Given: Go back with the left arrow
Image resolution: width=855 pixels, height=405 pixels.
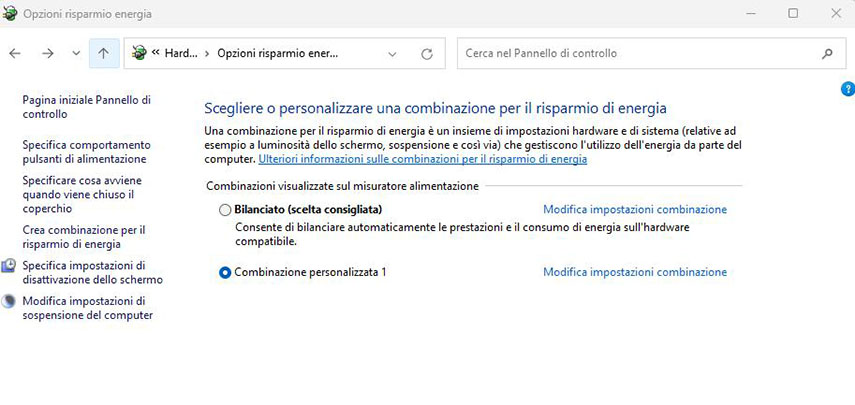Looking at the screenshot, I should pos(15,53).
